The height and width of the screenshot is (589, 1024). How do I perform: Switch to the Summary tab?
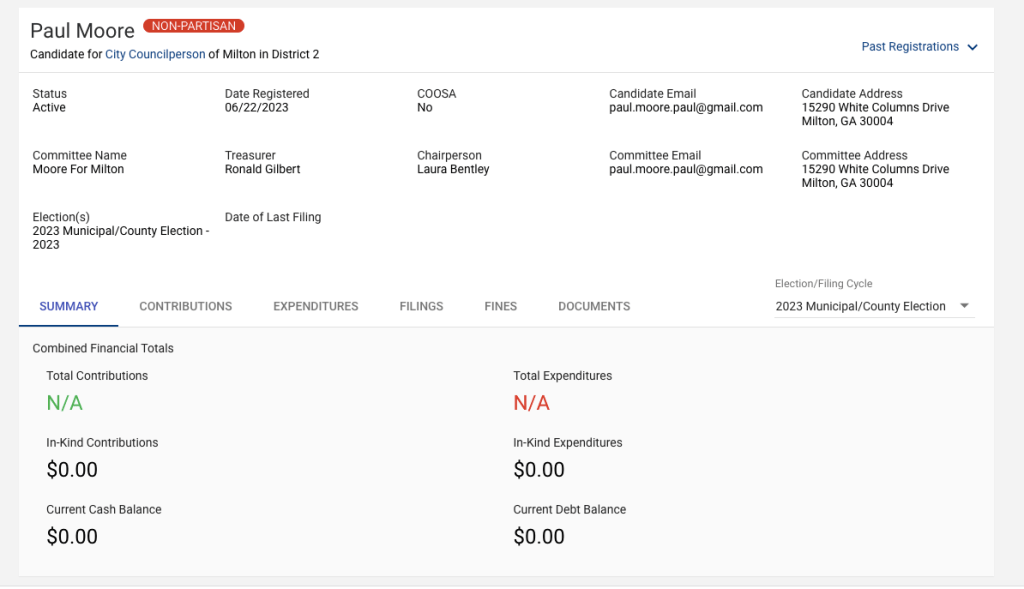(x=69, y=306)
